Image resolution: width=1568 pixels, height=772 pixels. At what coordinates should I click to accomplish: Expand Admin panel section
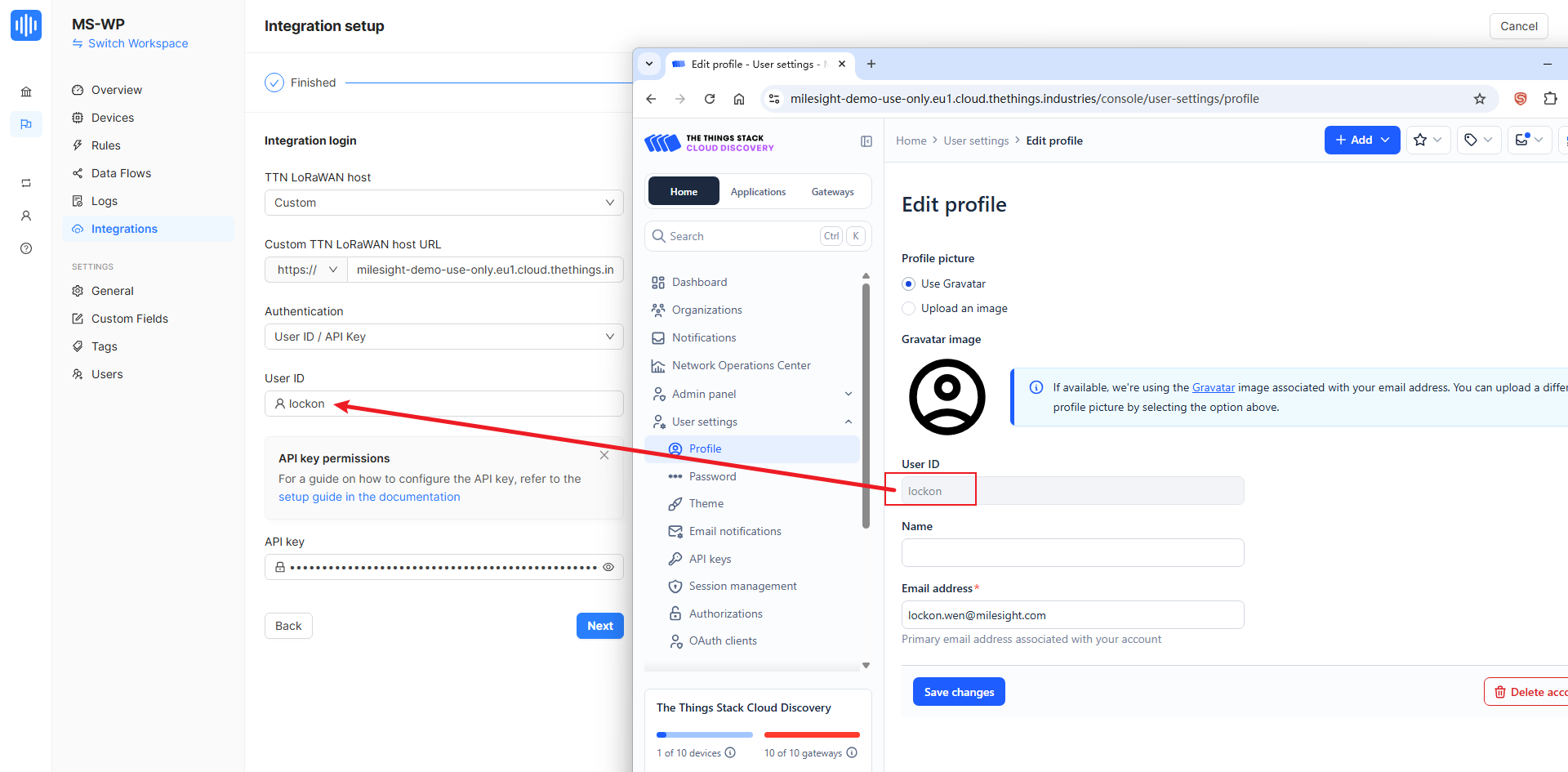[x=751, y=394]
